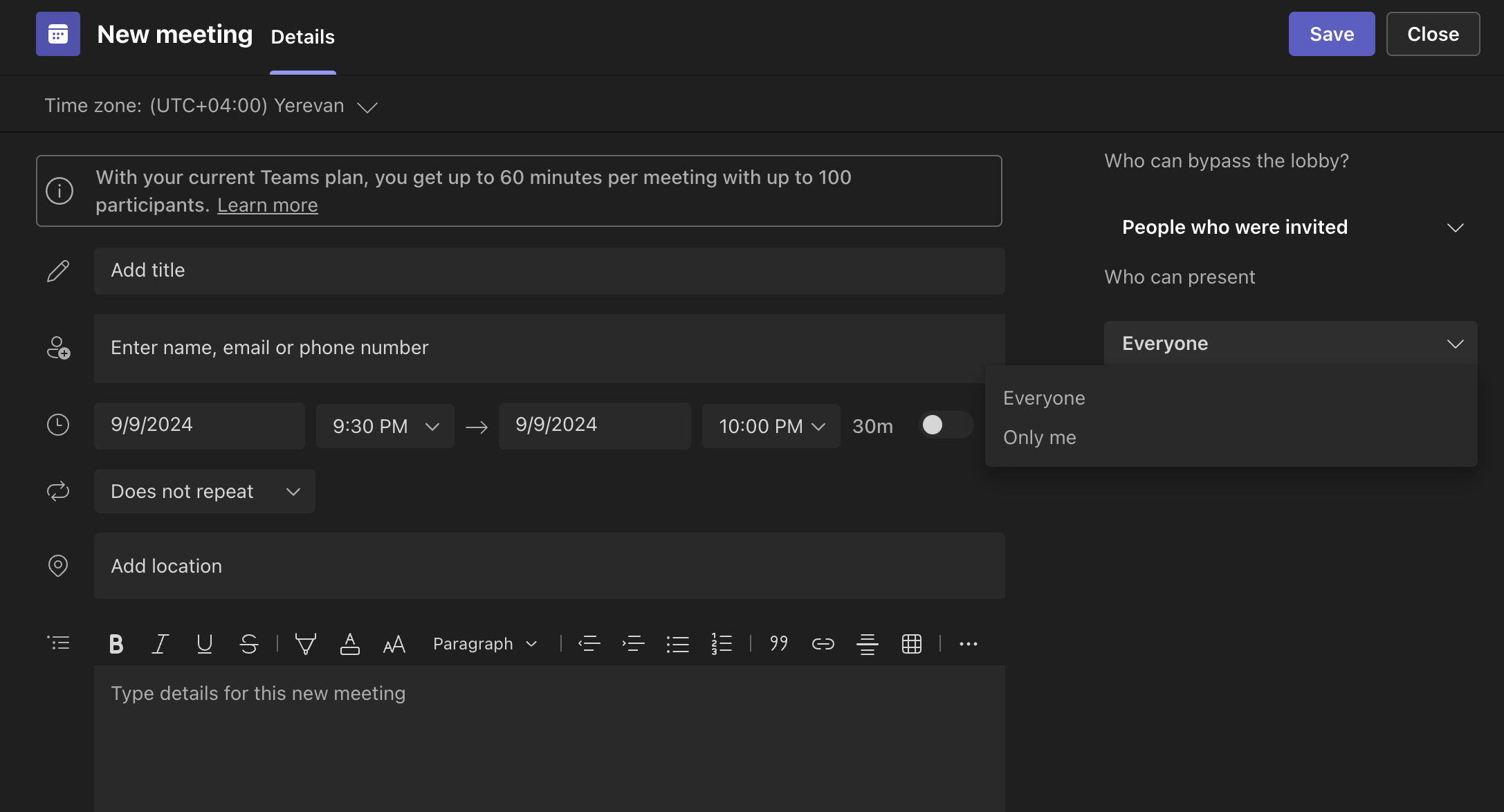Image resolution: width=1504 pixels, height=812 pixels.
Task: Open the text highlight color tool
Action: [305, 643]
